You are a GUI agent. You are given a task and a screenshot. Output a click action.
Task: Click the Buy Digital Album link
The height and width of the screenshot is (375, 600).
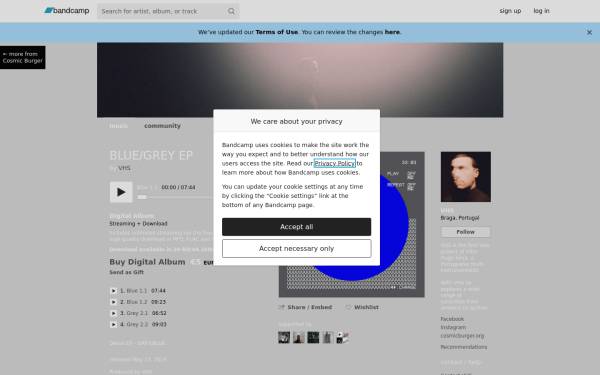147,262
